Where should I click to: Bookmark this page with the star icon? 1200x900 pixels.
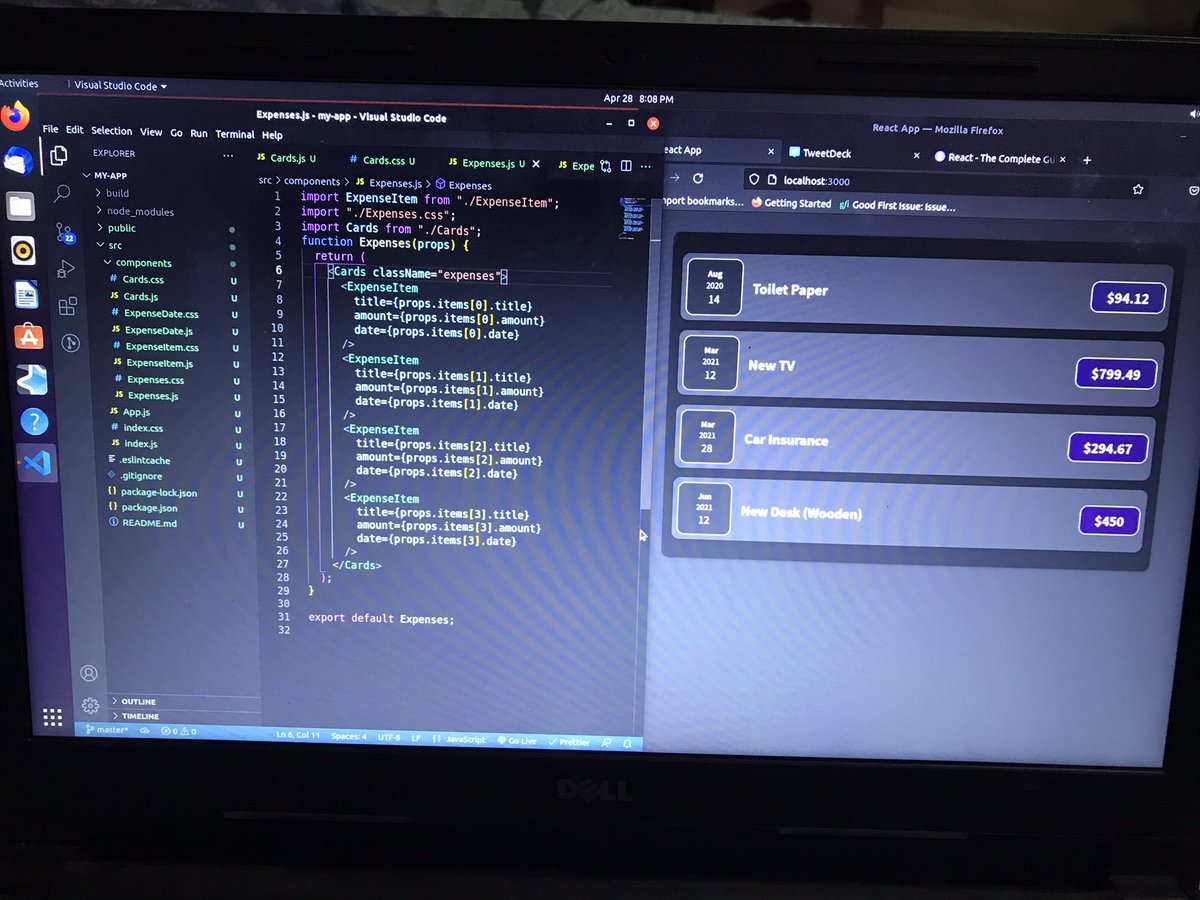[1137, 188]
